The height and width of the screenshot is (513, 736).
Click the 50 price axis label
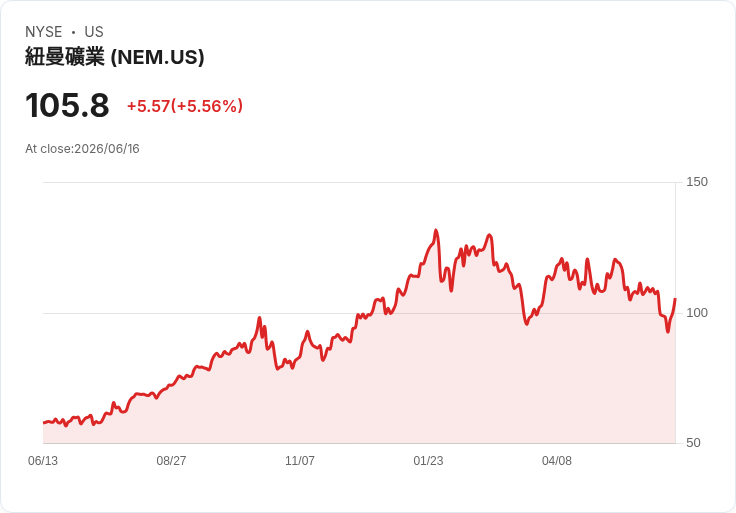[693, 443]
